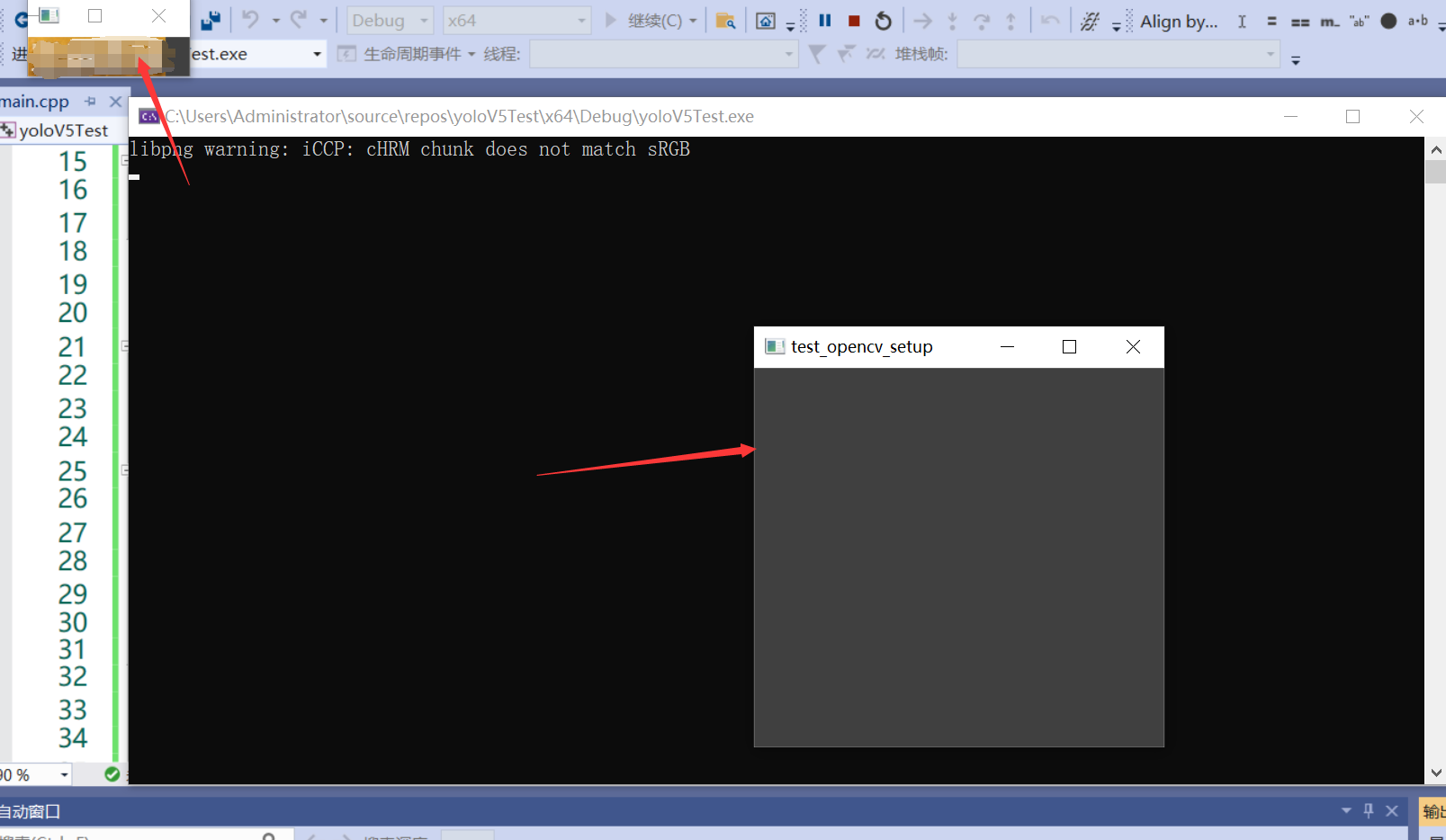Click the zigzag thread icon next to 堆栈帧
The height and width of the screenshot is (840, 1446).
coord(876,54)
